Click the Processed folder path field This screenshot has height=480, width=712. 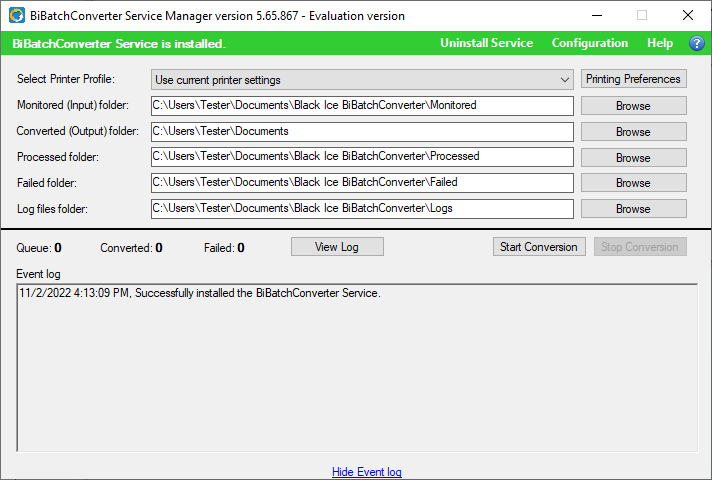[x=362, y=157]
